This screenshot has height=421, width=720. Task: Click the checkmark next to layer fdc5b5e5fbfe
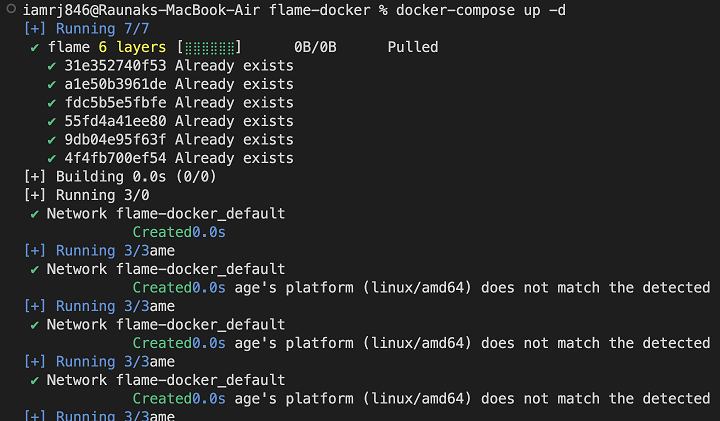[x=52, y=103]
